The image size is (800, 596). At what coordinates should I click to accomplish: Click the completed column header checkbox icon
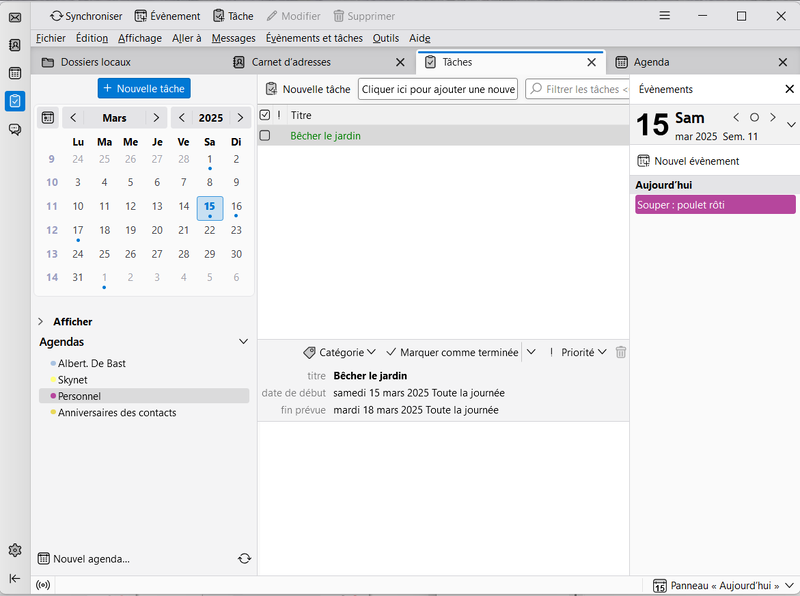tap(265, 115)
